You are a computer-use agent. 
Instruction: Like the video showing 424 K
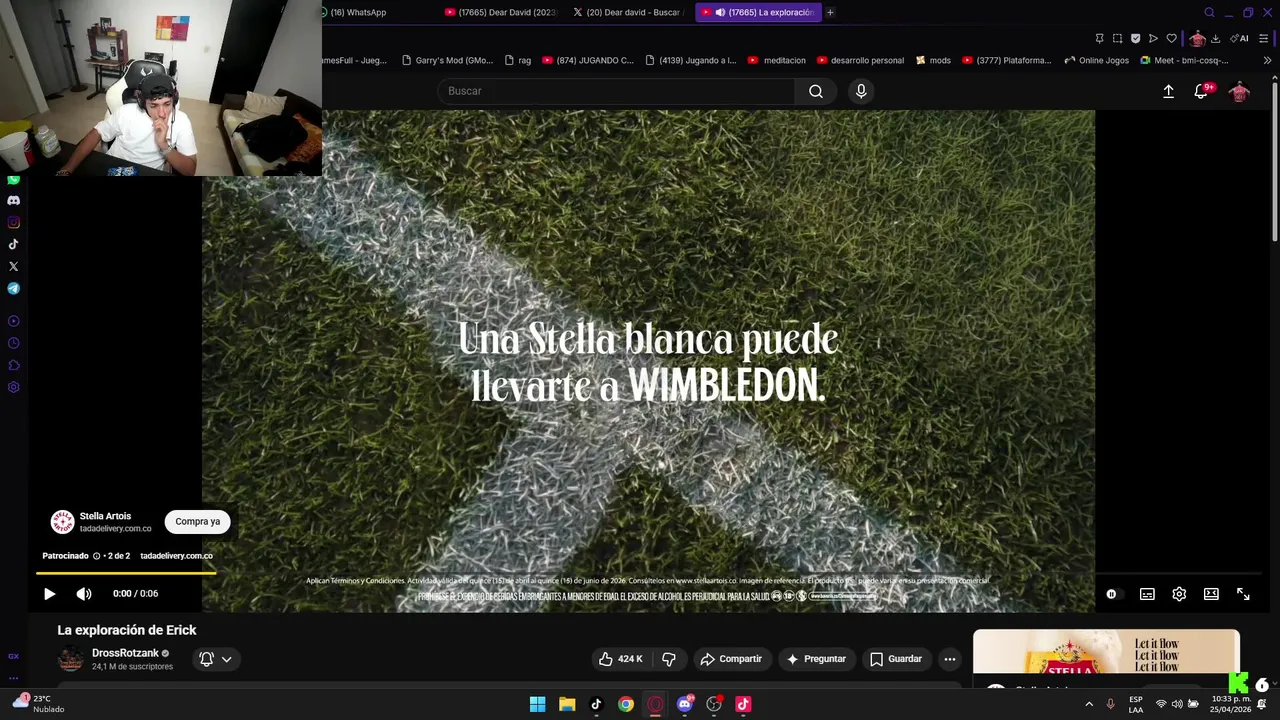(x=620, y=659)
